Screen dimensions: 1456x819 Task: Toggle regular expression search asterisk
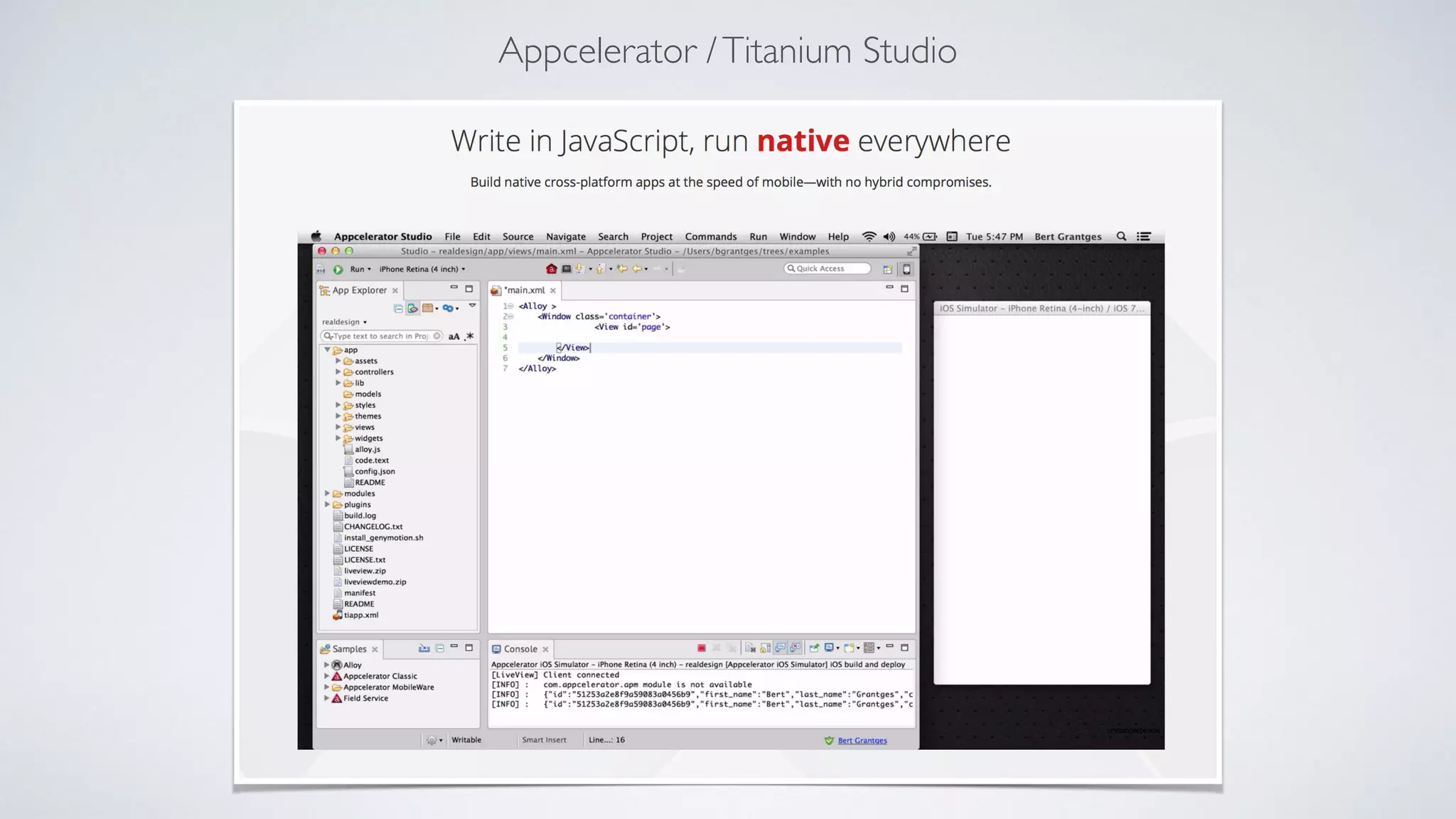coord(469,336)
